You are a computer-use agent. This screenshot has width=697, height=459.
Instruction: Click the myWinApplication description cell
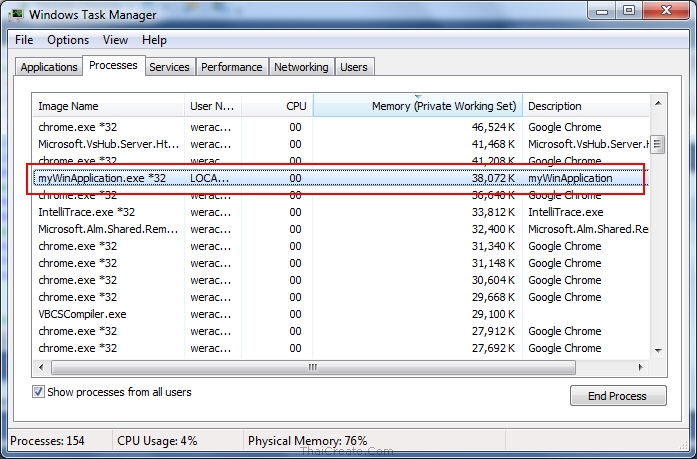pos(570,178)
